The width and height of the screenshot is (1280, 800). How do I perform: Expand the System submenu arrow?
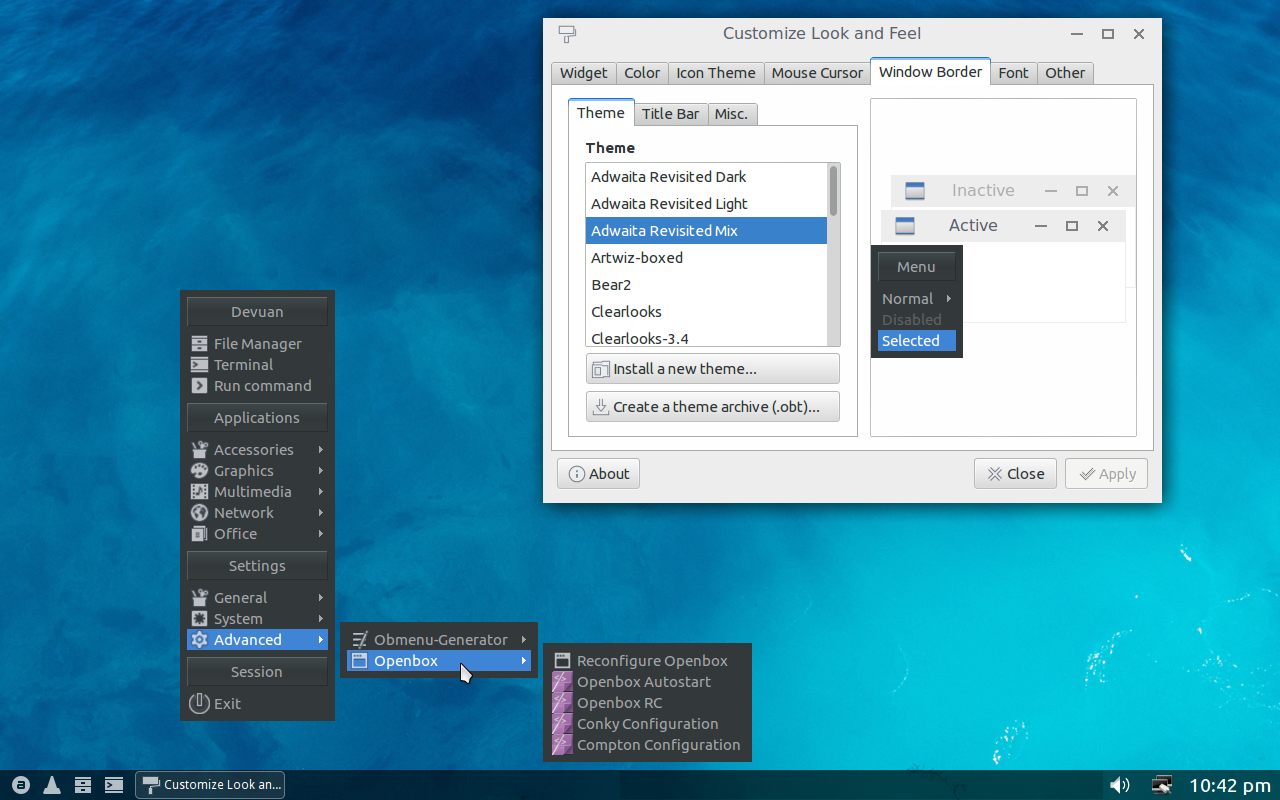(x=321, y=619)
